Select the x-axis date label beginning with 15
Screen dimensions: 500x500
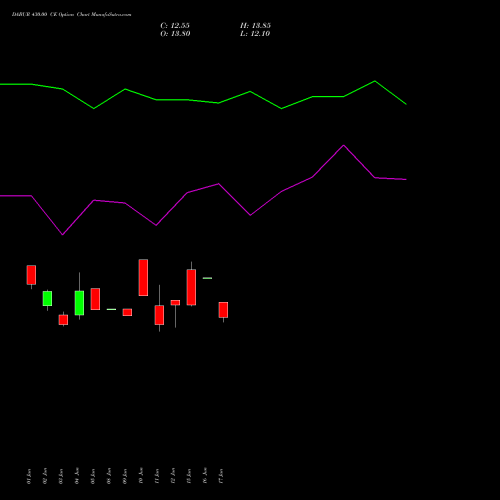[189, 476]
